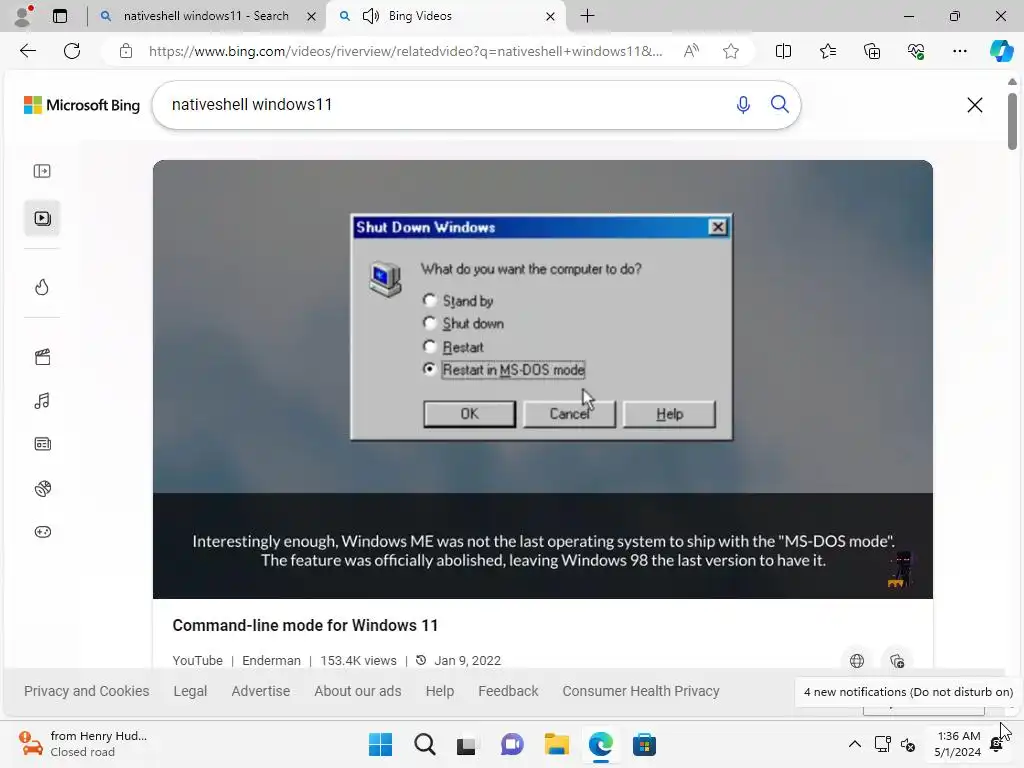Open Windows taskbar Search
Viewport: 1024px width, 768px height.
coord(424,744)
